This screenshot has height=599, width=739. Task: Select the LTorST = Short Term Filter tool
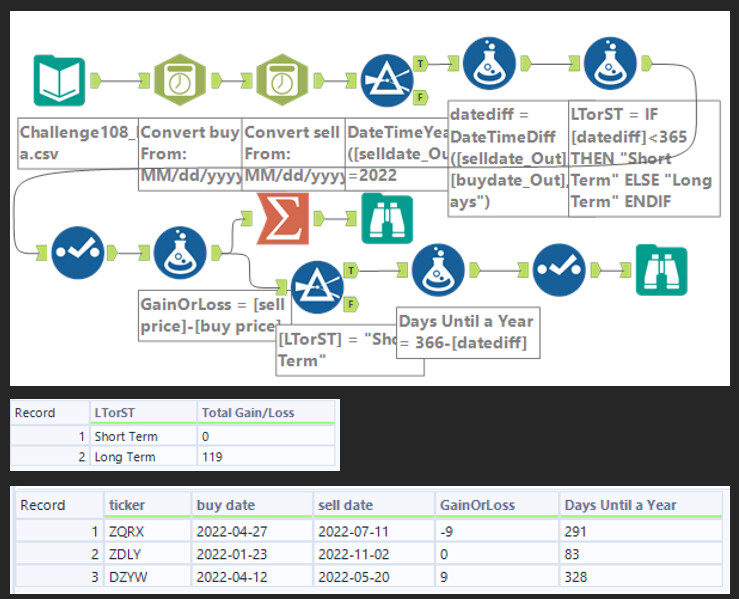[x=317, y=287]
